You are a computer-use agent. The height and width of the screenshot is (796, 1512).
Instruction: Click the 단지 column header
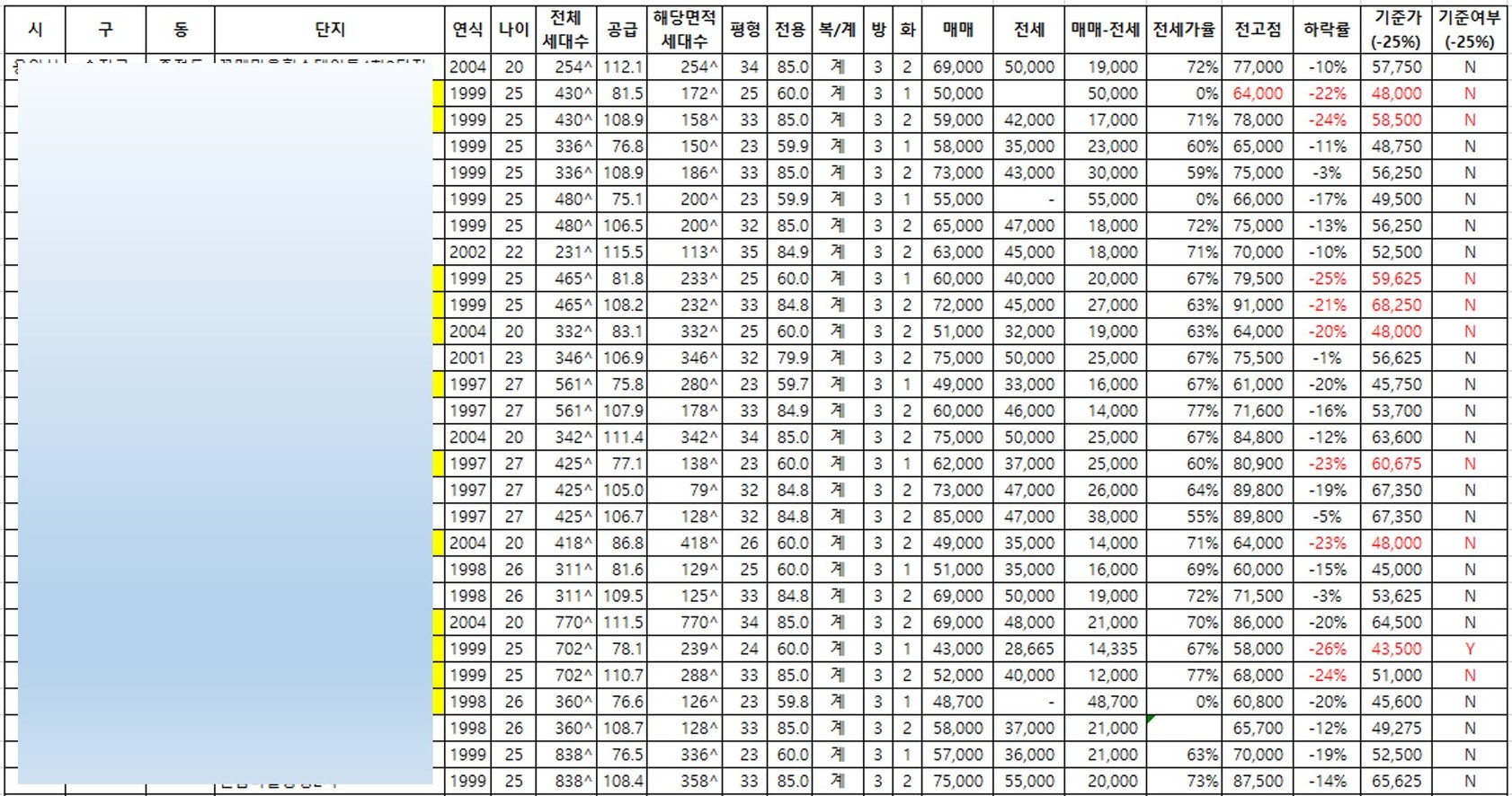pos(330,30)
